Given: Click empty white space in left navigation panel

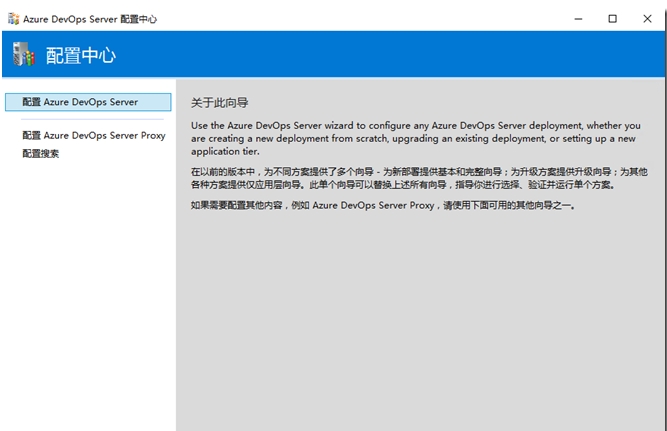Looking at the screenshot, I should [x=88, y=300].
